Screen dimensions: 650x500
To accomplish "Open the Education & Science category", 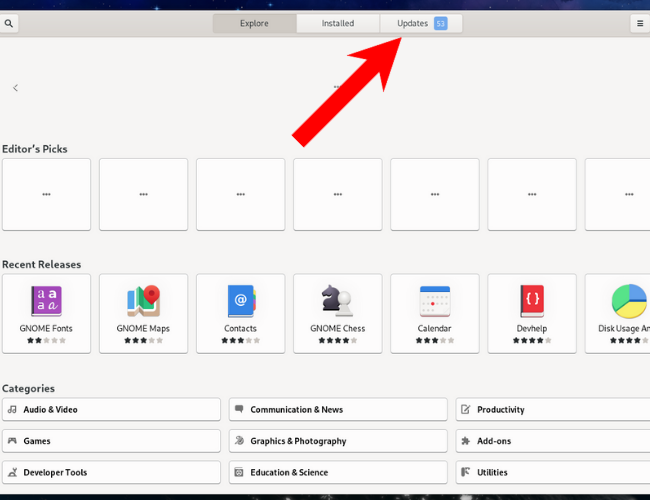I will [338, 472].
